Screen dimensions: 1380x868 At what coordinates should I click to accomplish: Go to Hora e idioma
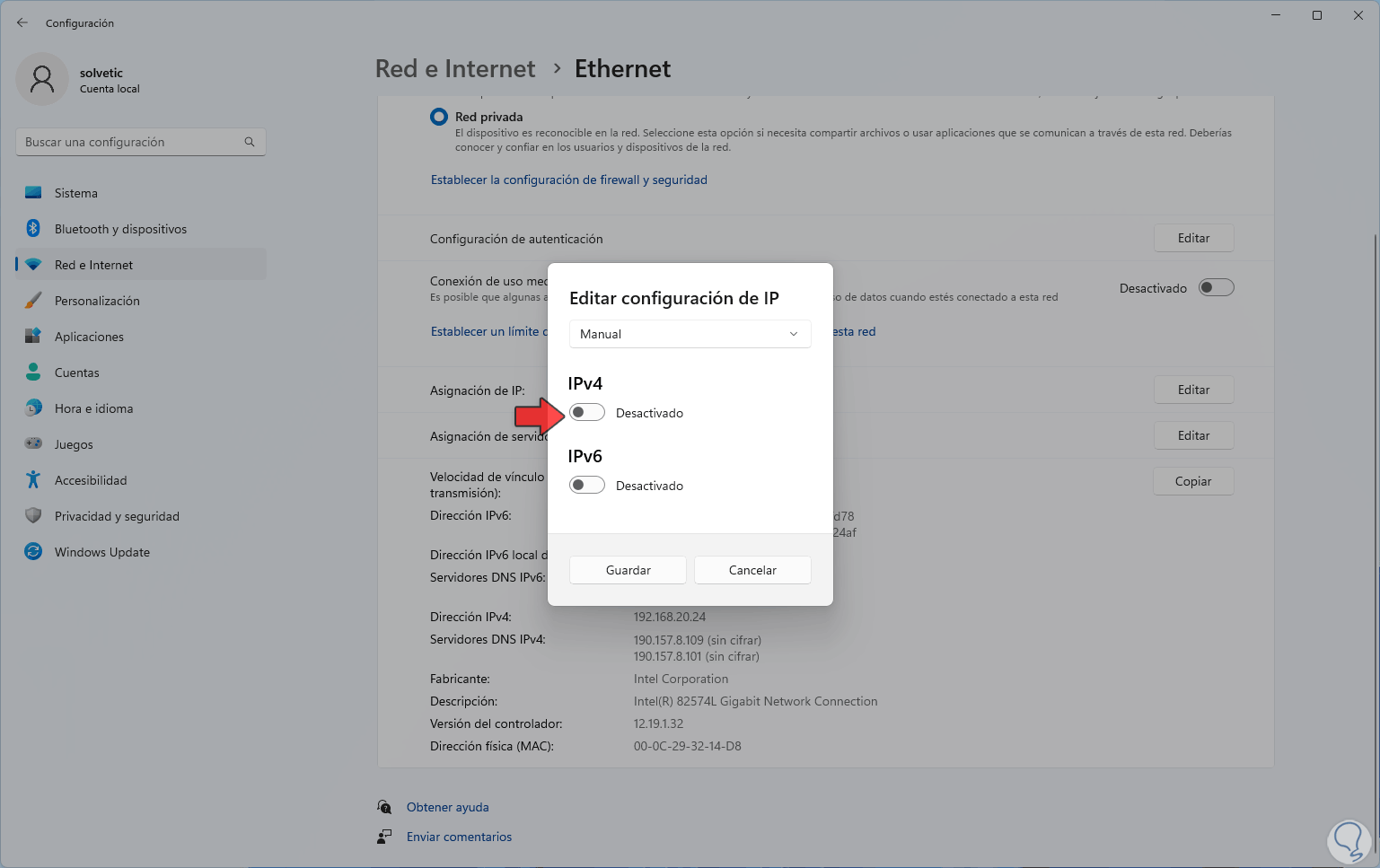pos(93,408)
